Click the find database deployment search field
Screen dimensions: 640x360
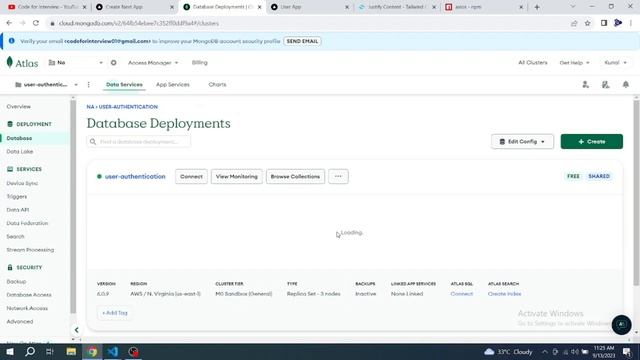tap(139, 142)
